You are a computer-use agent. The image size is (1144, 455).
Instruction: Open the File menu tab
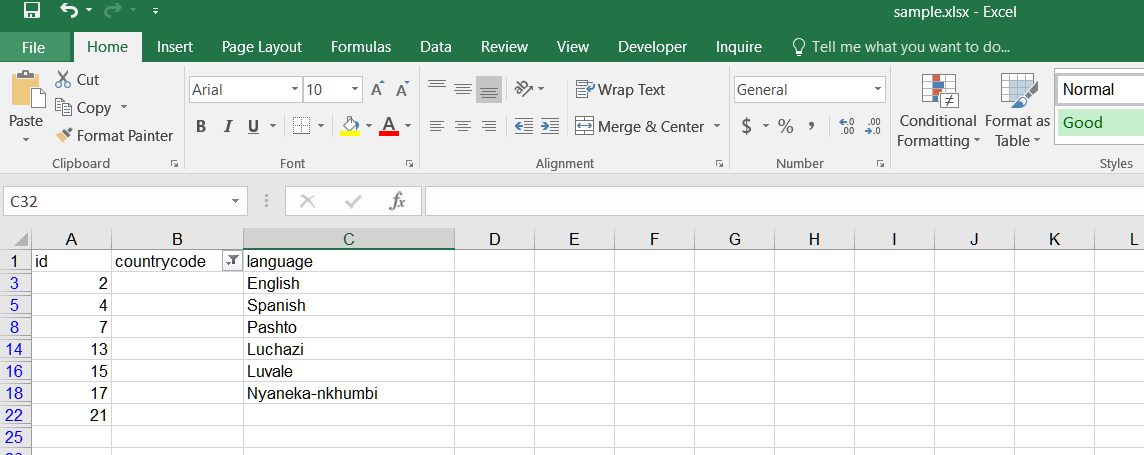(x=33, y=47)
